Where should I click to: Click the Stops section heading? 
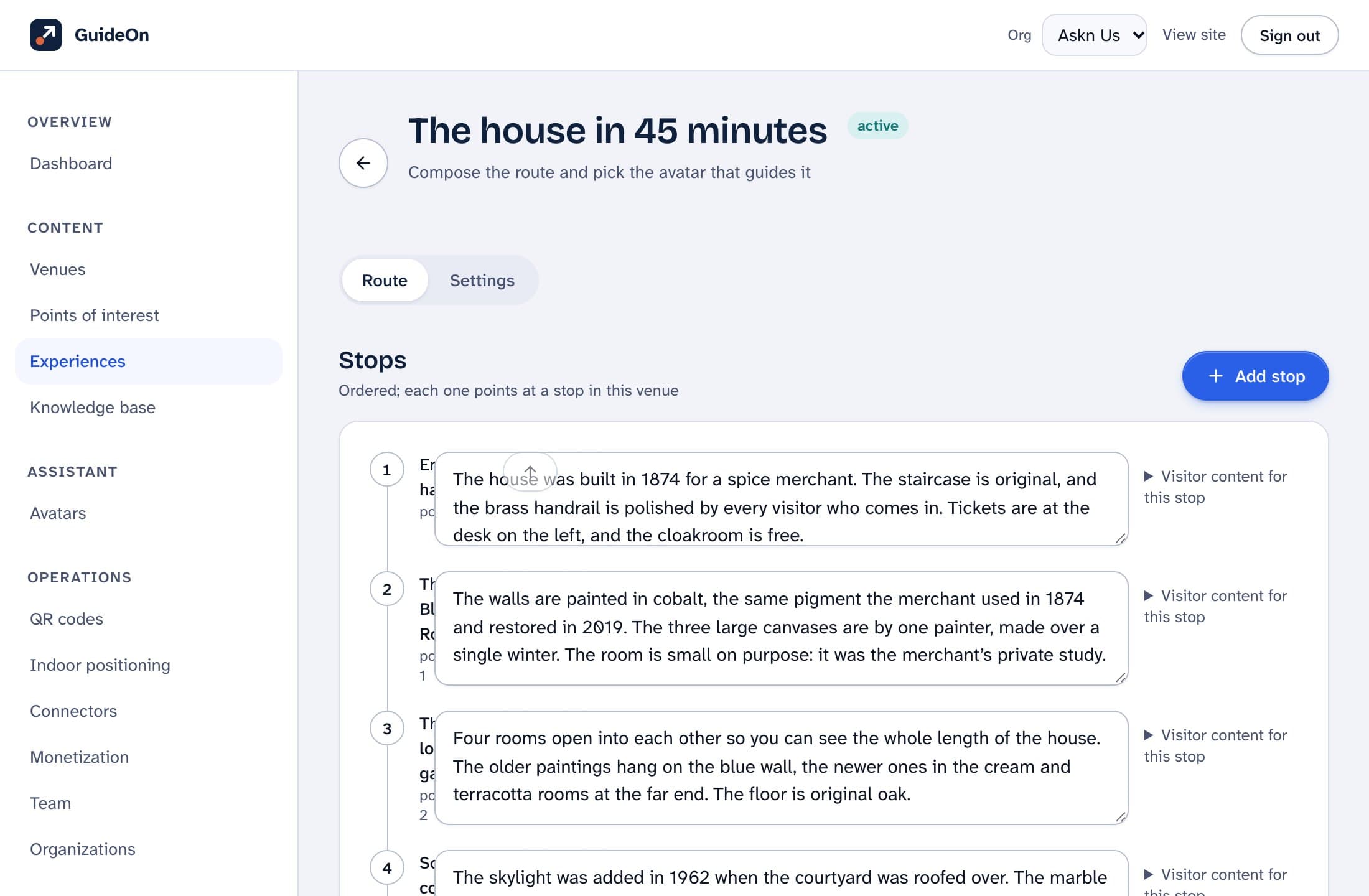coord(372,360)
